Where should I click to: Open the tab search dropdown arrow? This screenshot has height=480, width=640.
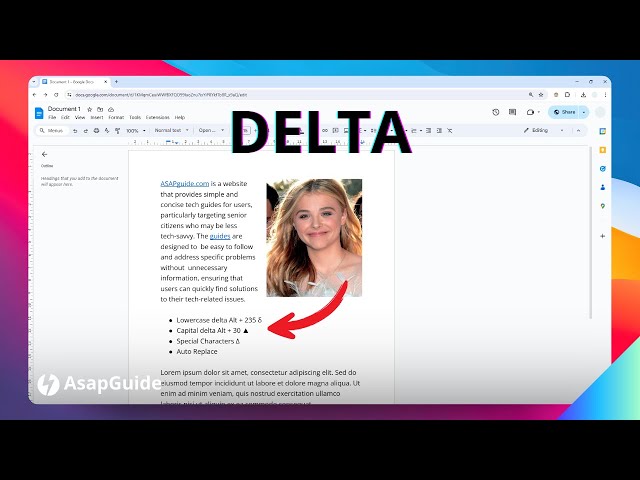pyautogui.click(x=34, y=82)
